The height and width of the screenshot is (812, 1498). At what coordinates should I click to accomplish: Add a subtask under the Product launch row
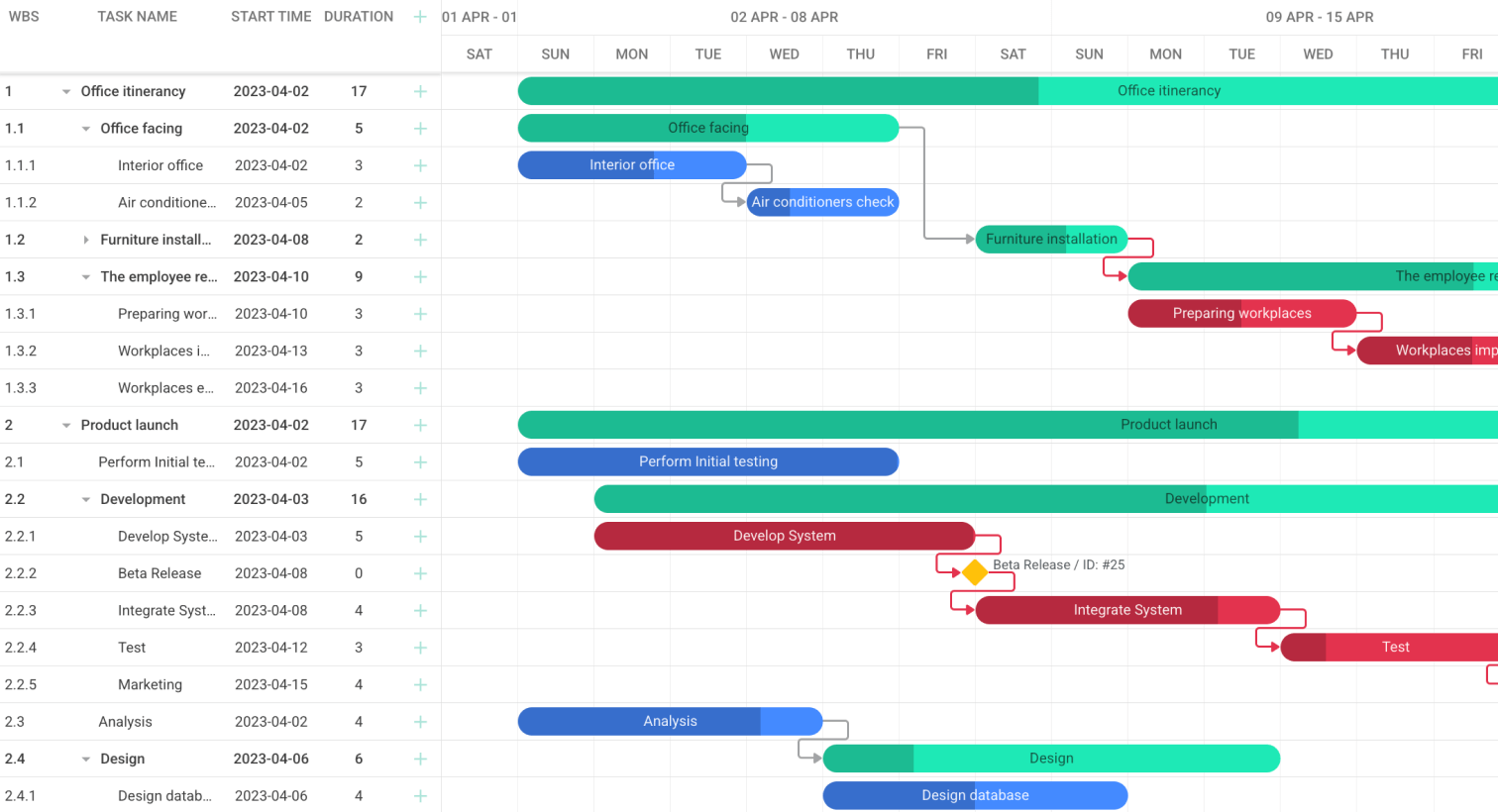pos(420,425)
